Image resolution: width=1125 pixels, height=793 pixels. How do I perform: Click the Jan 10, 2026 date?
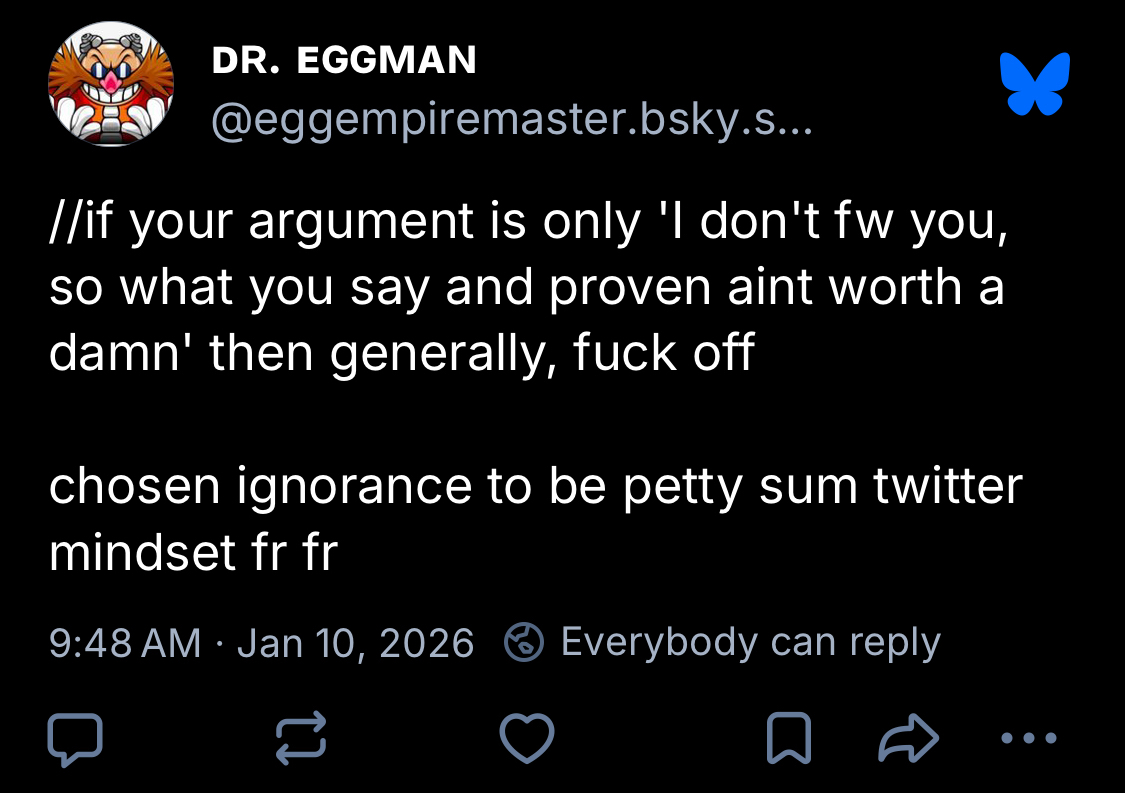(x=355, y=642)
